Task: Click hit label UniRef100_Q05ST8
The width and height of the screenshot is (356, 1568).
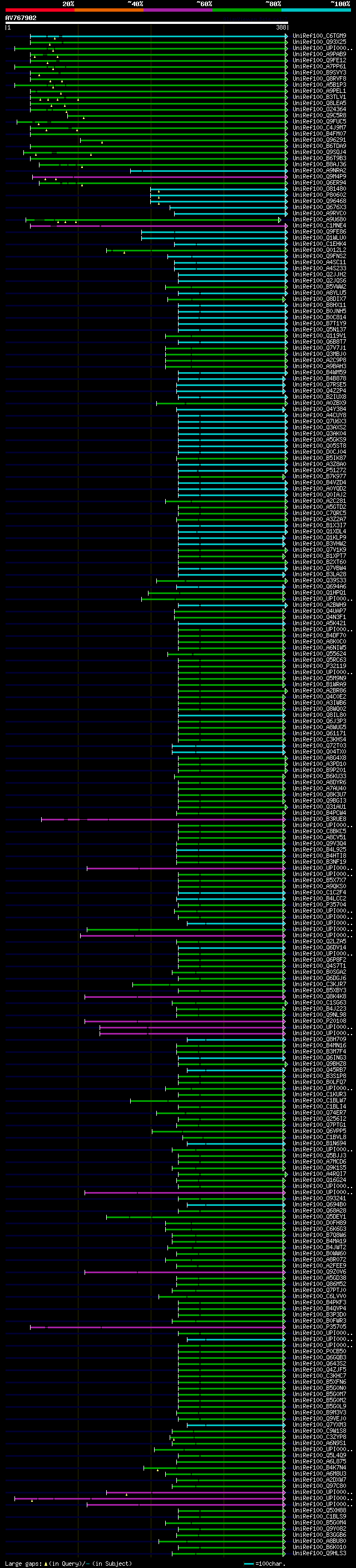Action: 319,446
